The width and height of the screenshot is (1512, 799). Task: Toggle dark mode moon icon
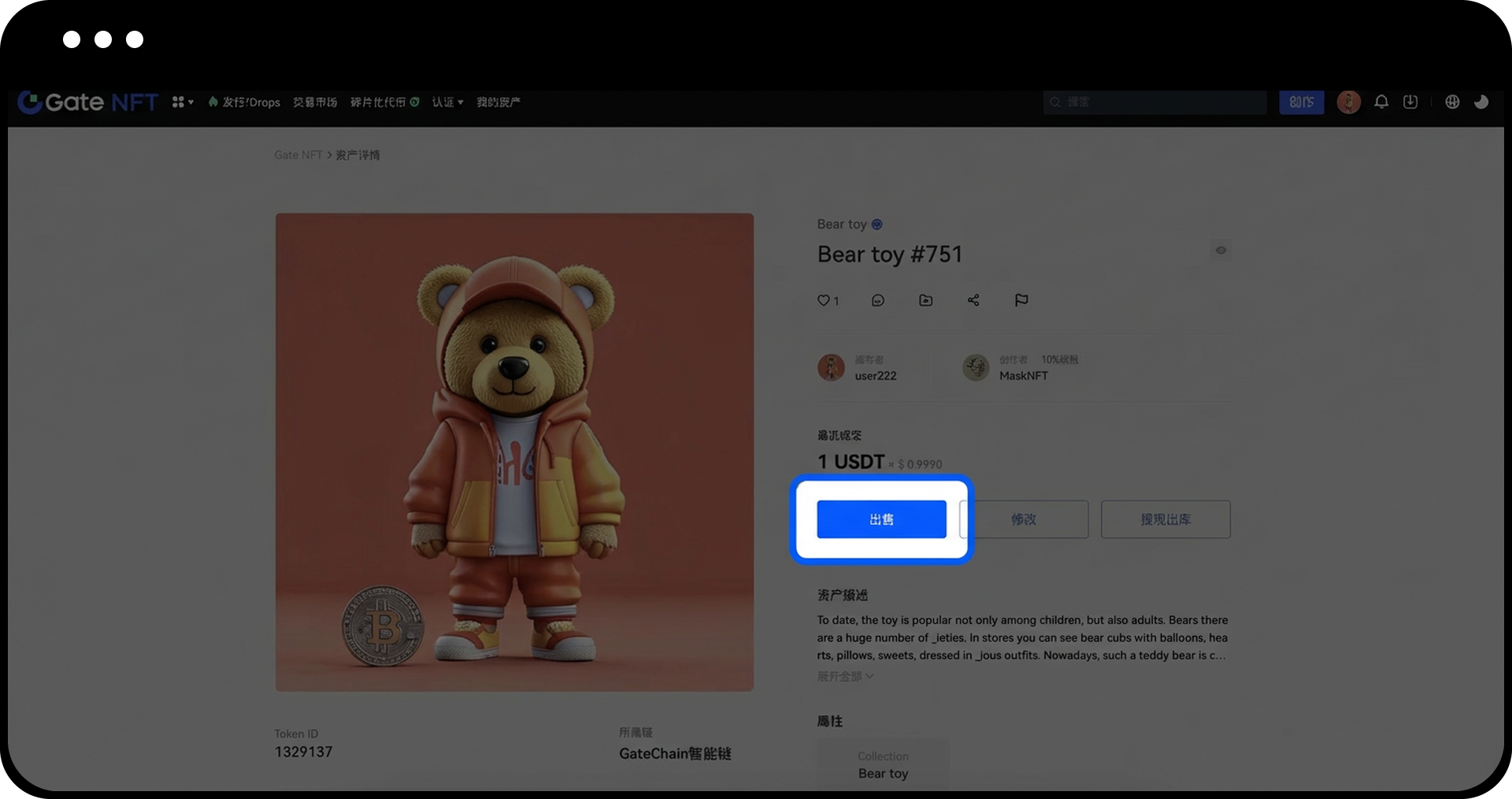pos(1481,102)
